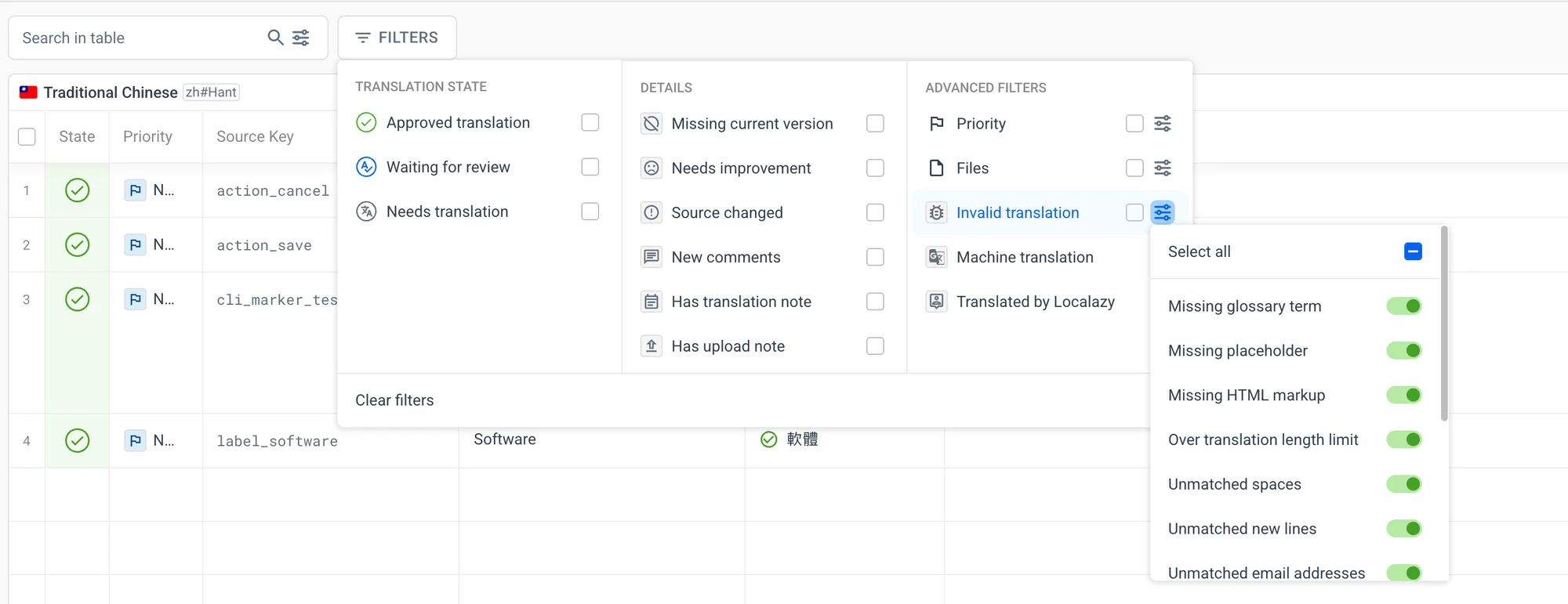Image resolution: width=1568 pixels, height=604 pixels.
Task: Check the Approved translation checkbox
Action: (x=590, y=123)
